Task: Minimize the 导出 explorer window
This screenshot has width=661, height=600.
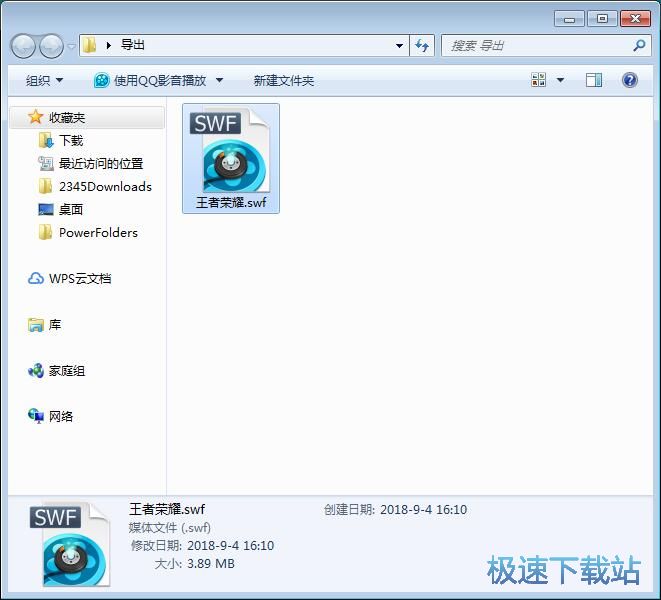Action: click(569, 19)
